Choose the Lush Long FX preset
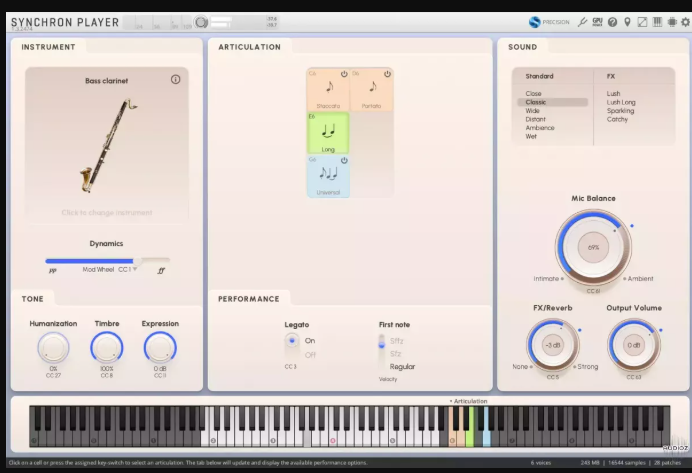 click(621, 102)
